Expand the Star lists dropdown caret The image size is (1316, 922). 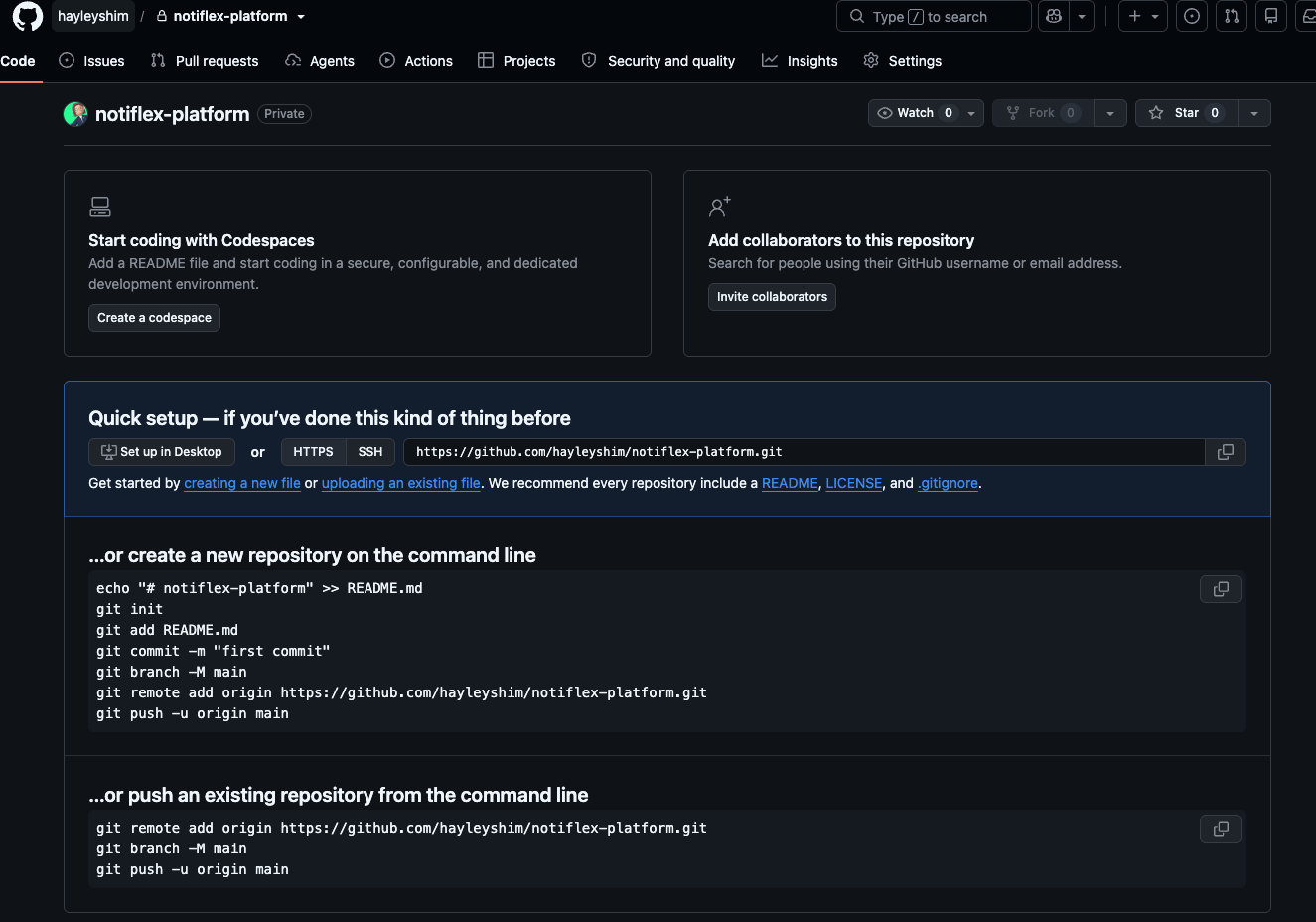(1254, 113)
